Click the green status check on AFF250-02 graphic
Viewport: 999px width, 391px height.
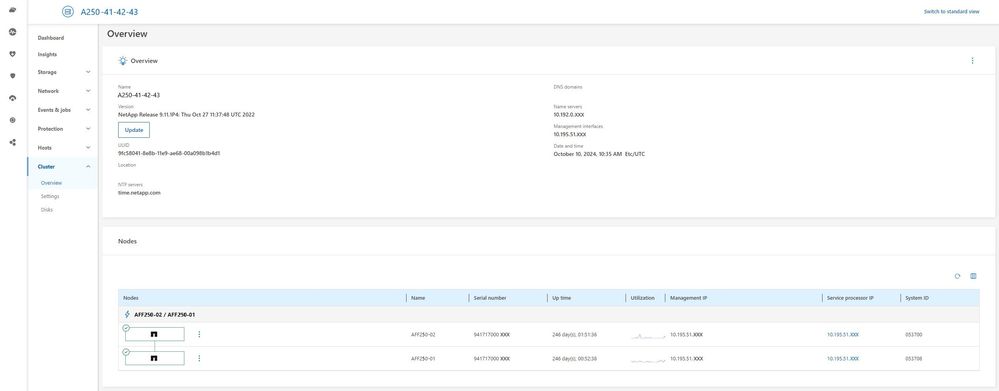point(126,328)
